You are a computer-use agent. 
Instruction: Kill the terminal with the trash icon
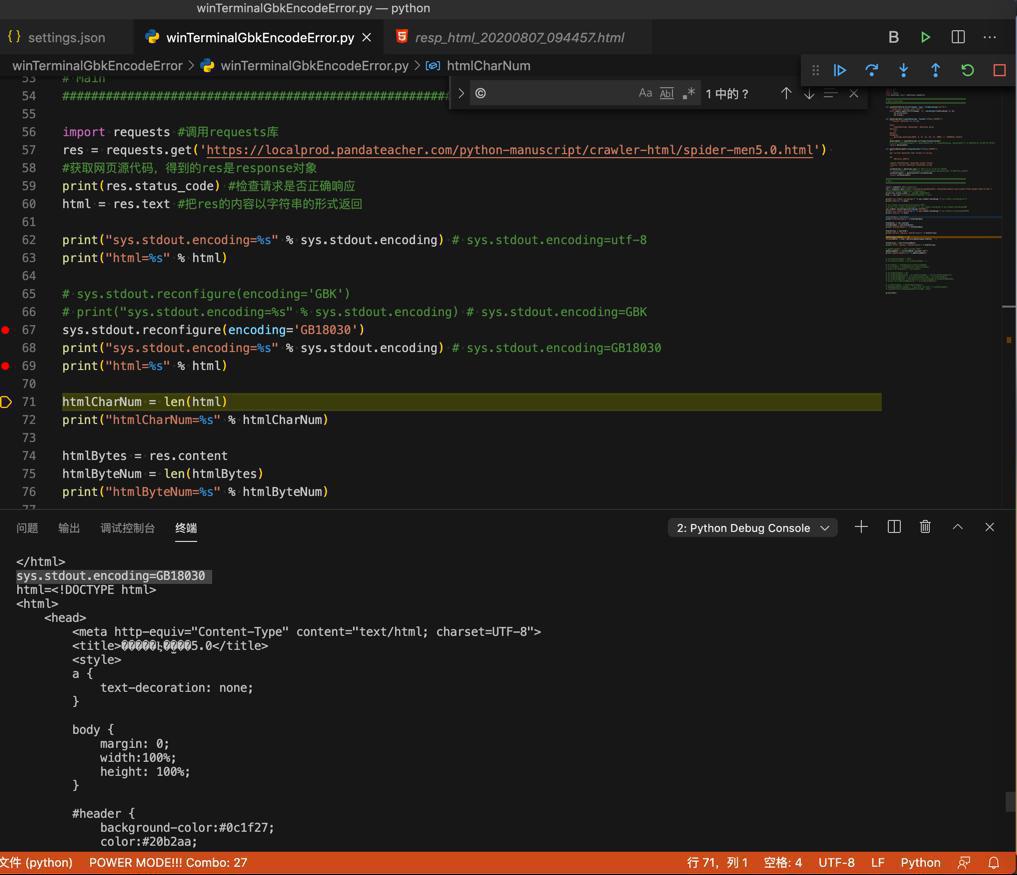click(x=925, y=527)
